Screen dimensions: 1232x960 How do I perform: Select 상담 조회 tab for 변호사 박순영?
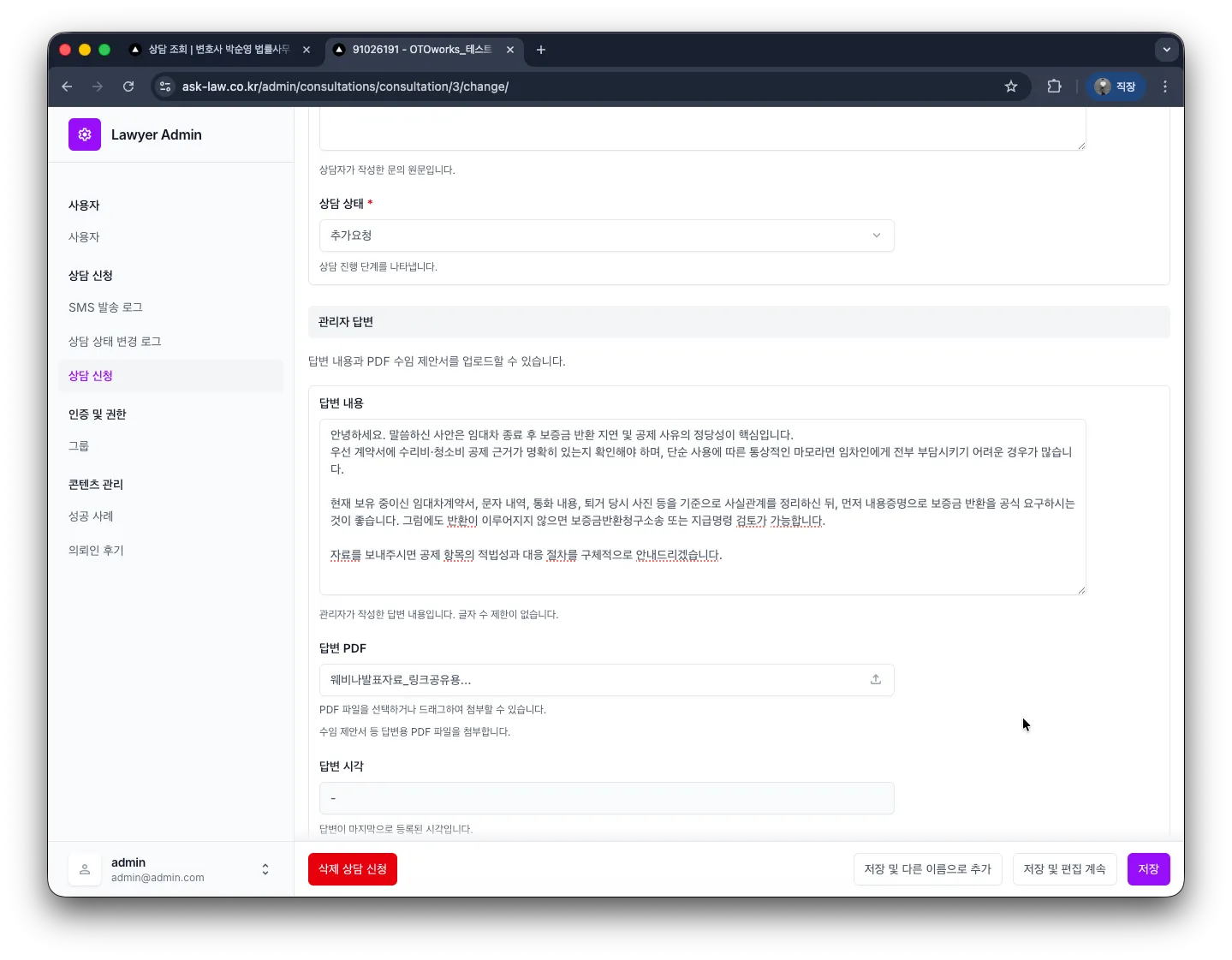(214, 50)
